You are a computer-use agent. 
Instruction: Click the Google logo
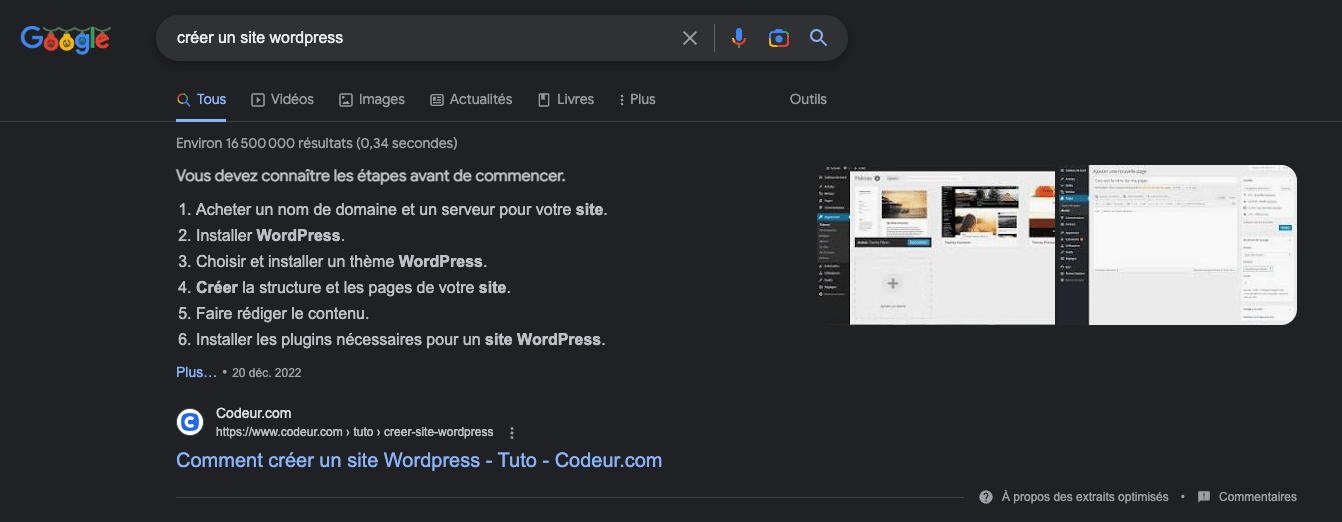(65, 39)
